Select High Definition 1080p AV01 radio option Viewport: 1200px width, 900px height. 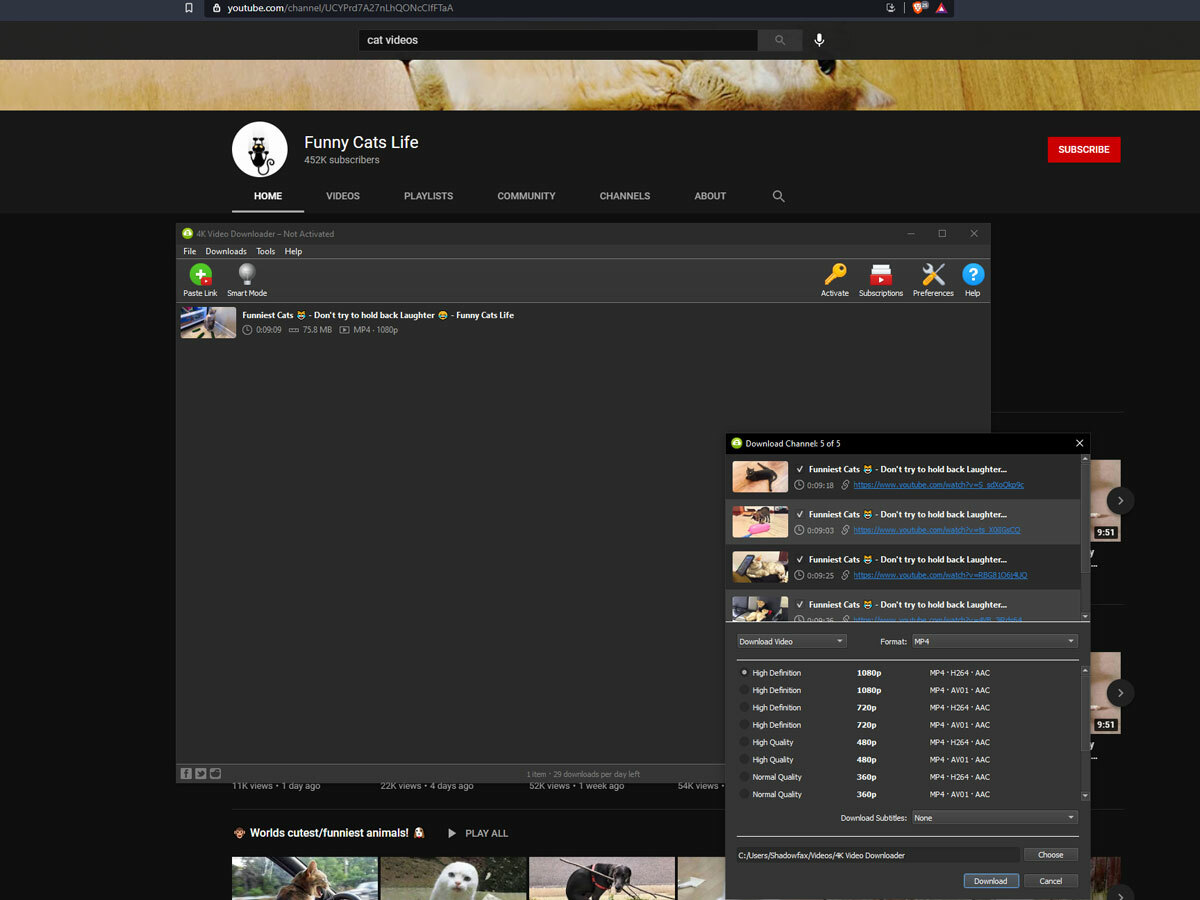coord(744,690)
